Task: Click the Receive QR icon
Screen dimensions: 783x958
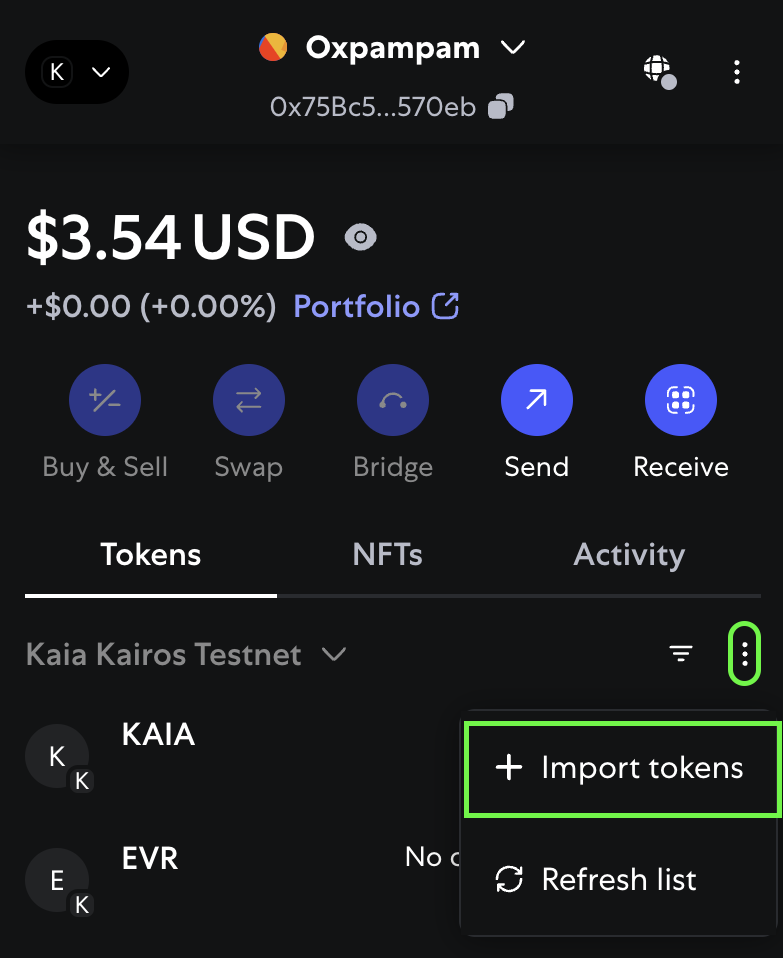Action: [x=680, y=400]
